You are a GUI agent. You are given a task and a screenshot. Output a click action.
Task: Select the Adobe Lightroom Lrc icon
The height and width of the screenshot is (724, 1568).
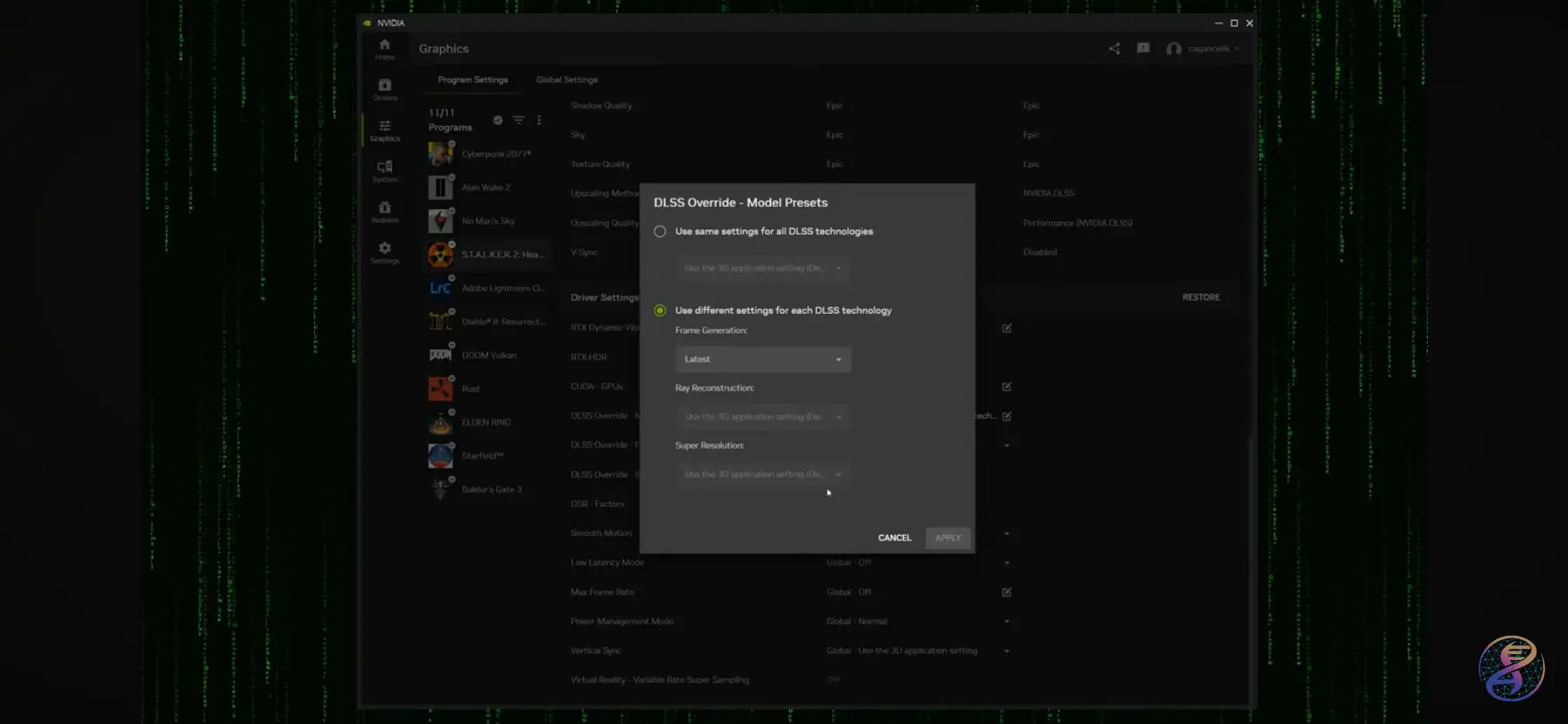coord(440,288)
